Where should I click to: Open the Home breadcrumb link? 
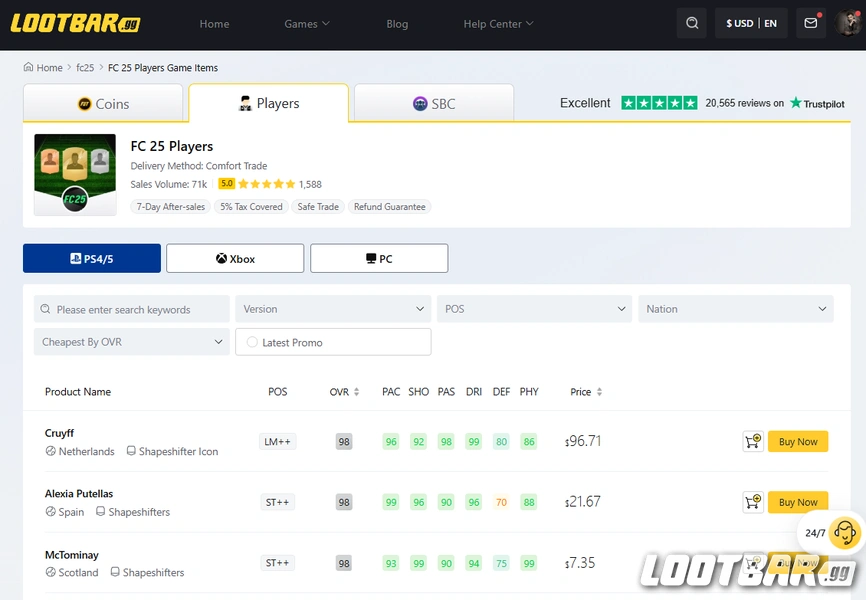pyautogui.click(x=49, y=67)
